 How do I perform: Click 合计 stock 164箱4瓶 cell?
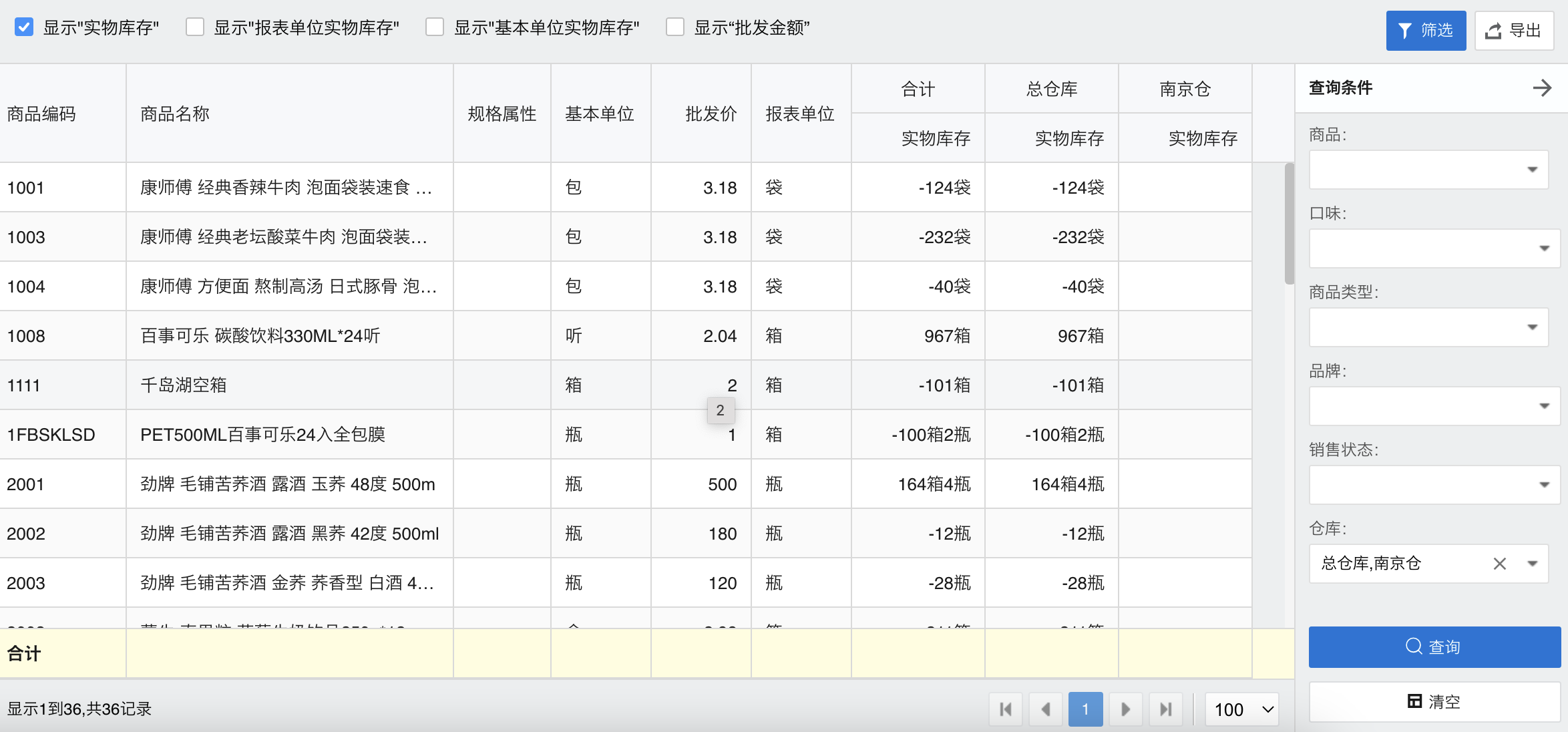918,484
